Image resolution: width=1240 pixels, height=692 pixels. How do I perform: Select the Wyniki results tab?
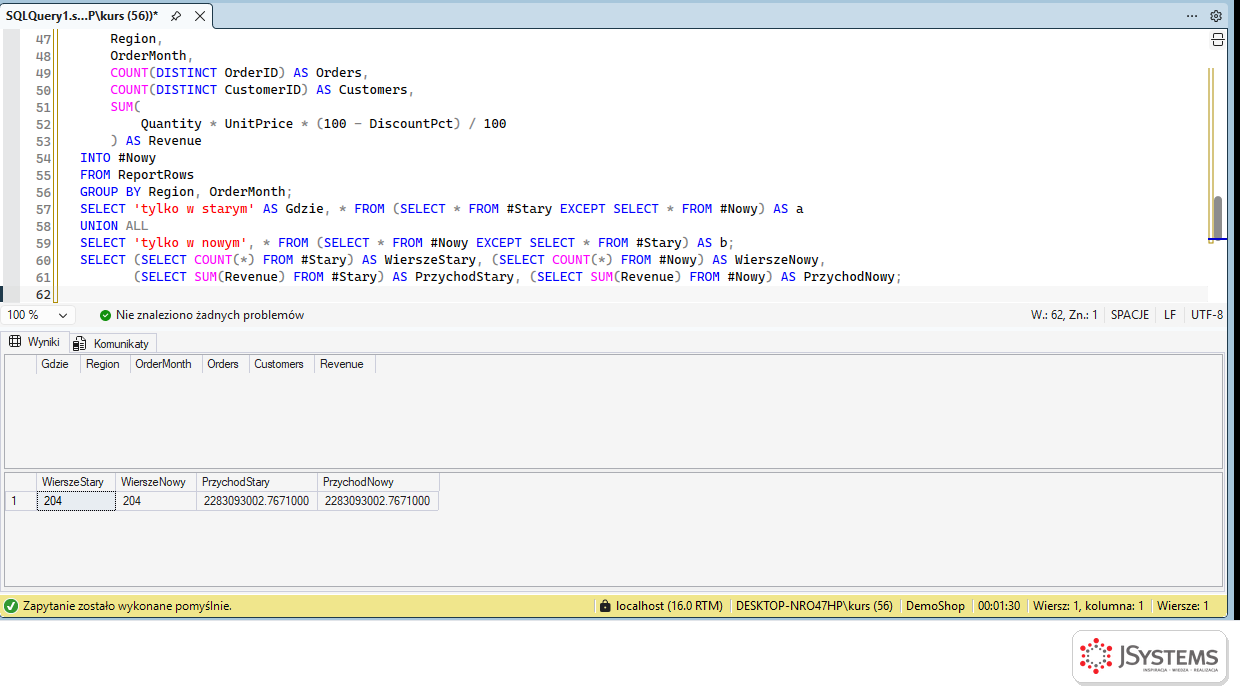click(x=35, y=342)
